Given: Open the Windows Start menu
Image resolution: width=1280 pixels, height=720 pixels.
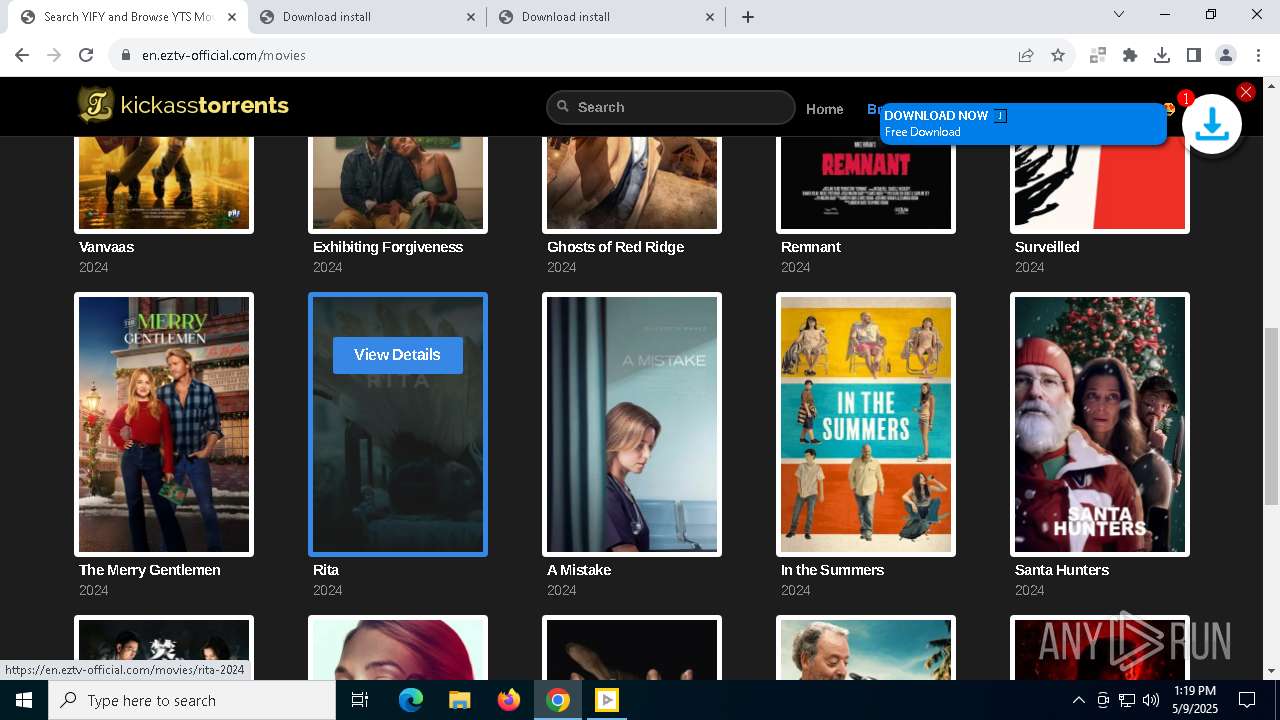Looking at the screenshot, I should 24,700.
